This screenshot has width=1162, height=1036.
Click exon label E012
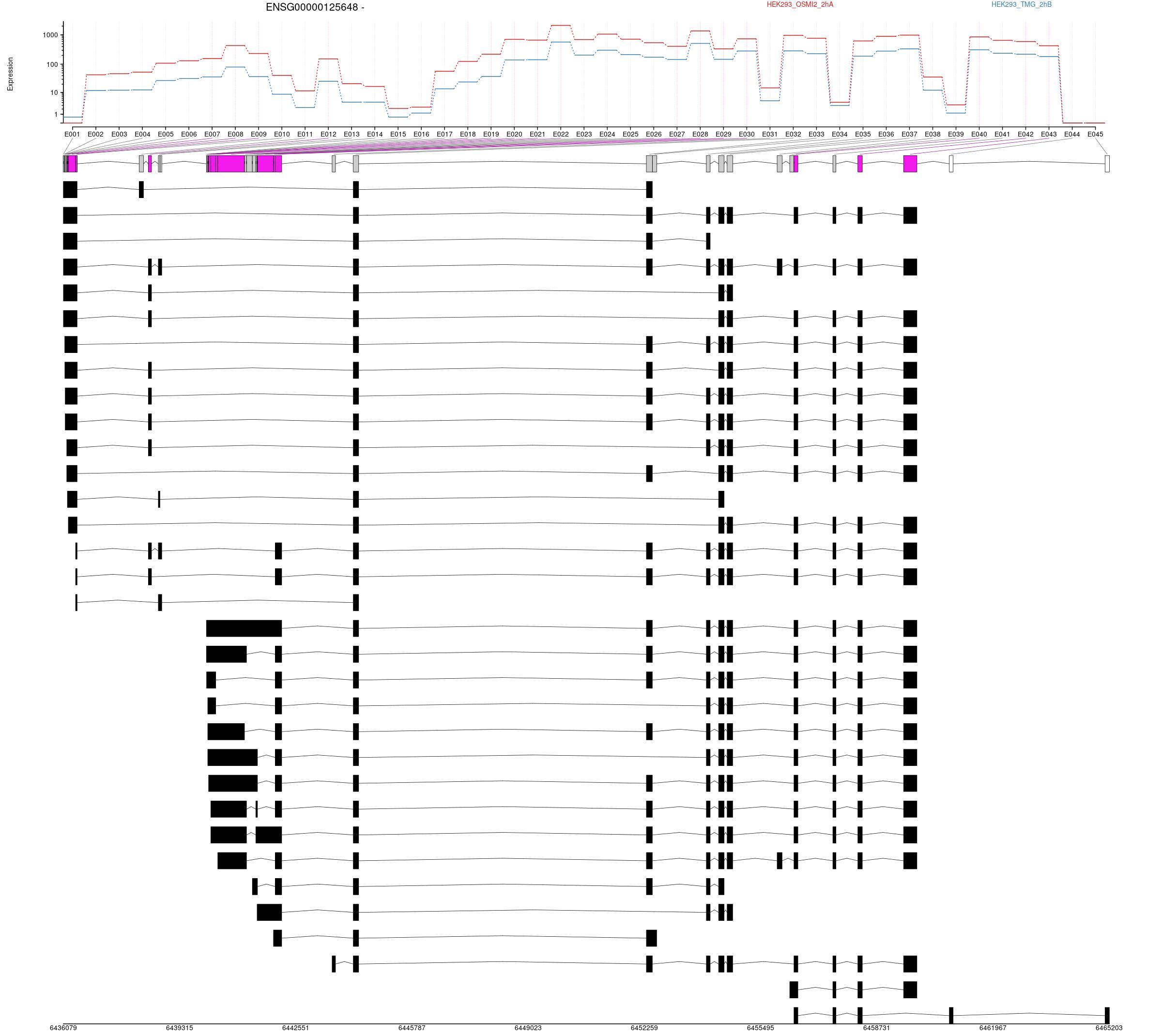[328, 134]
